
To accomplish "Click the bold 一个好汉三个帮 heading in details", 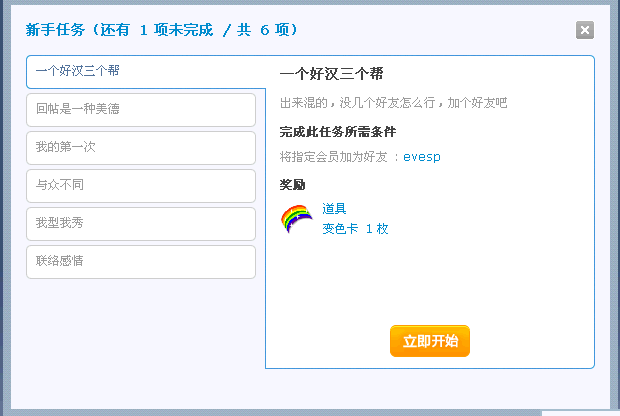I will coord(331,74).
